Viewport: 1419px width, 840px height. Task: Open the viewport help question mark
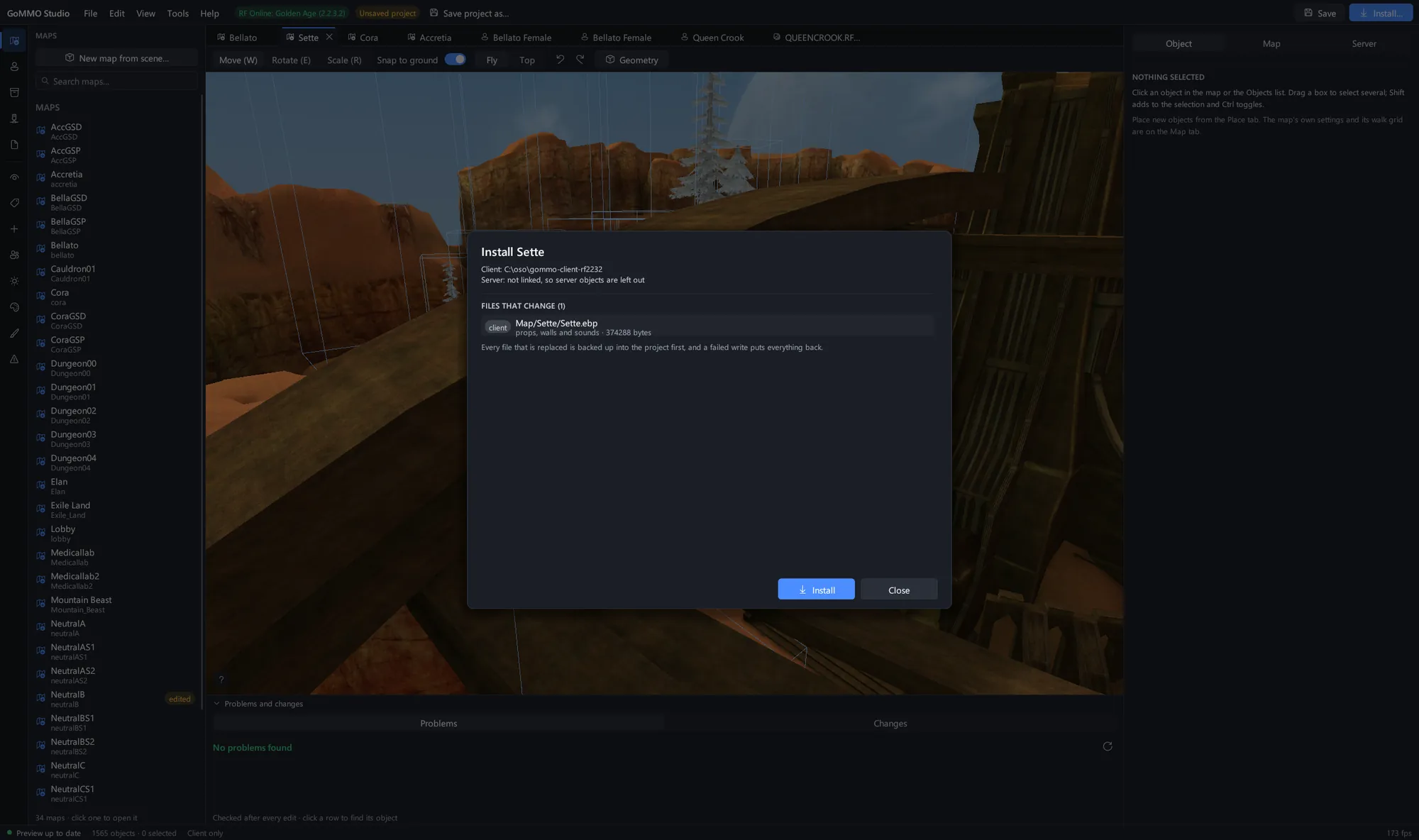(x=221, y=680)
